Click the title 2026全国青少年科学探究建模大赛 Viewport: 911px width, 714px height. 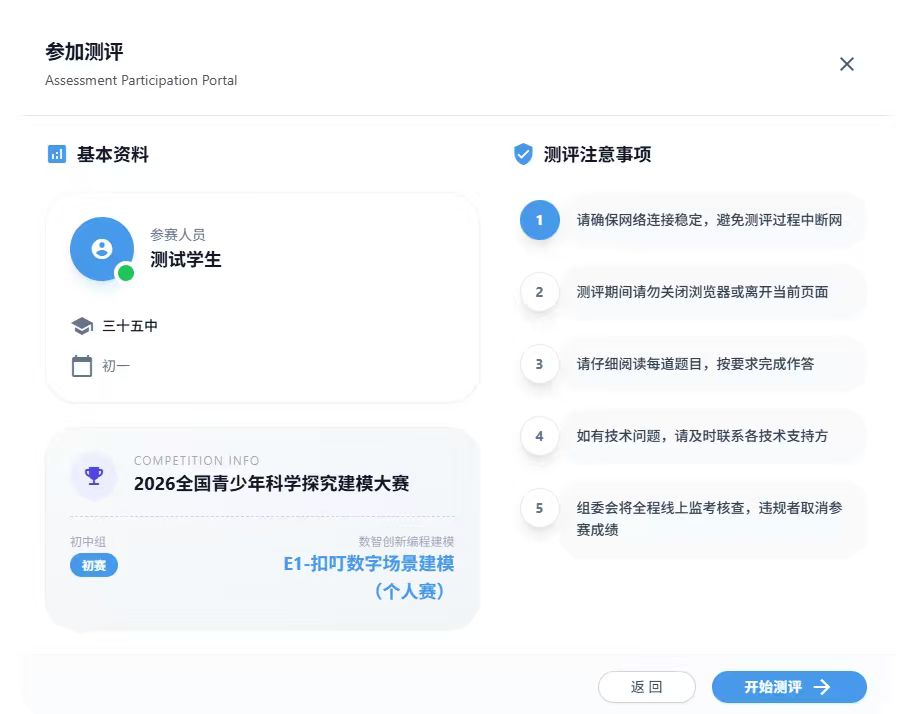click(x=271, y=483)
